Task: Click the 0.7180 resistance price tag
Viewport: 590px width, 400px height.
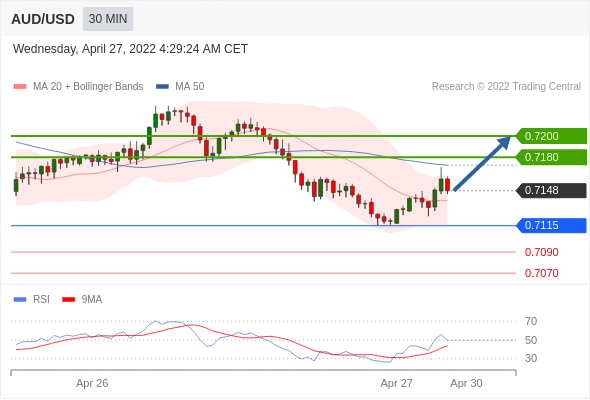Action: 551,157
